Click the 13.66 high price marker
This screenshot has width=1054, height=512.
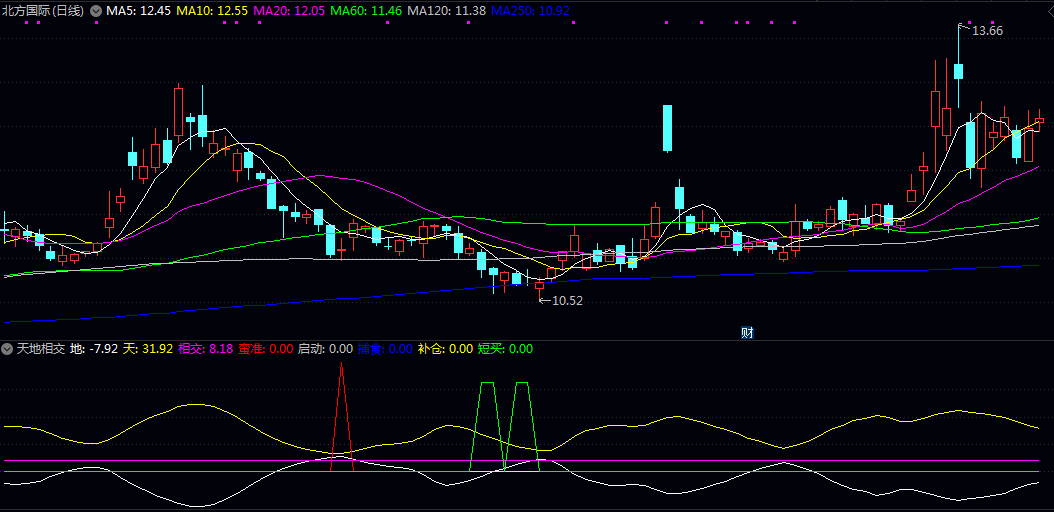click(987, 31)
